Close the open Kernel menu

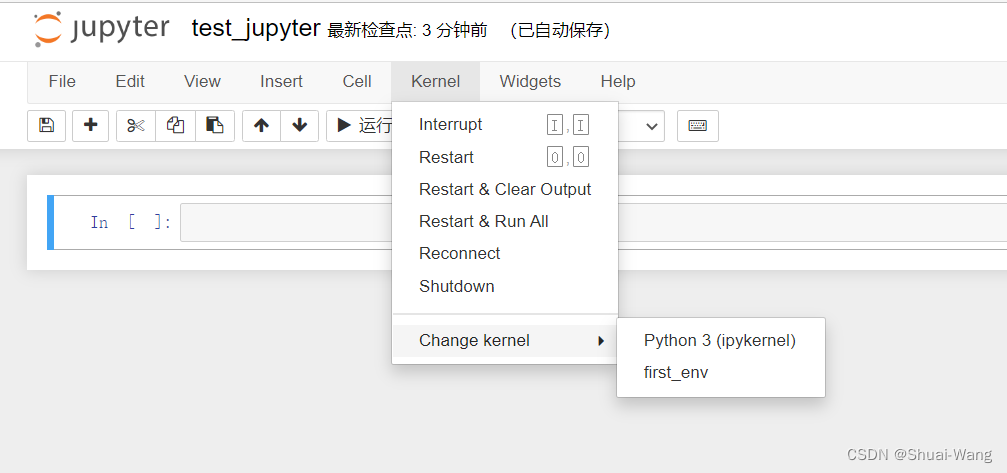tap(435, 82)
